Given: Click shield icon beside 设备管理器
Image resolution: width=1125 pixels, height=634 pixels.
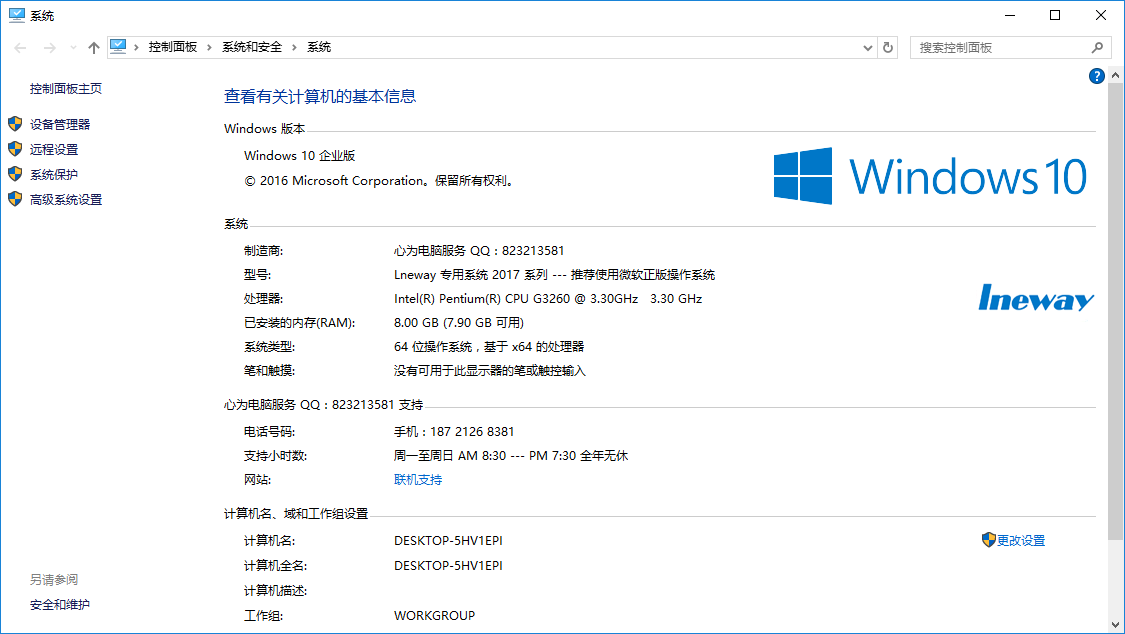Looking at the screenshot, I should 15,124.
